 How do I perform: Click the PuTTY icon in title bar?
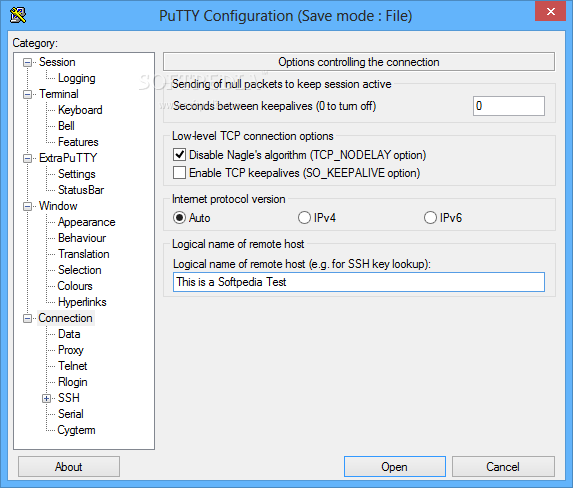click(18, 15)
